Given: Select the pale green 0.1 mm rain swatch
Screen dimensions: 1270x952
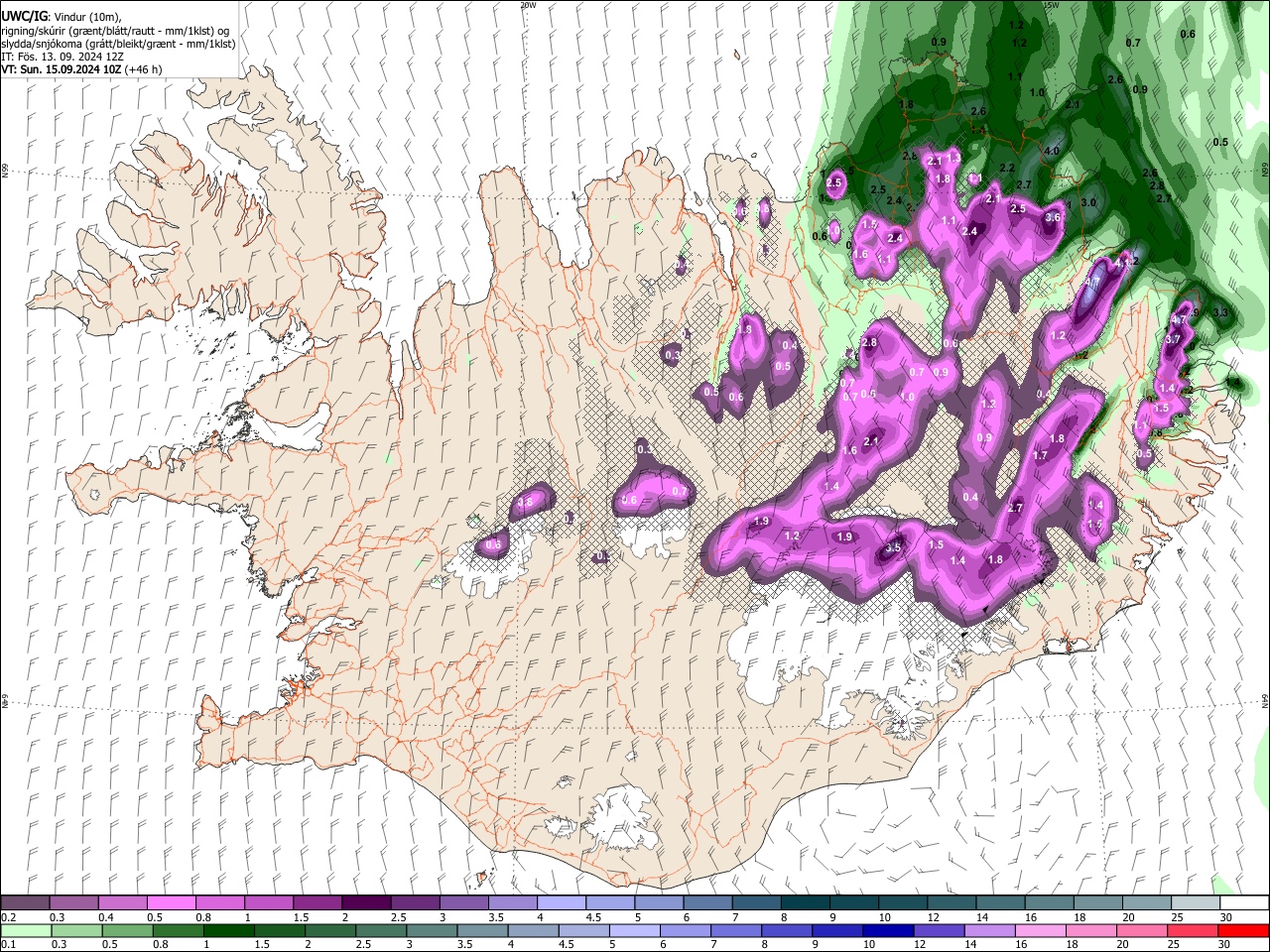Looking at the screenshot, I should [x=26, y=930].
